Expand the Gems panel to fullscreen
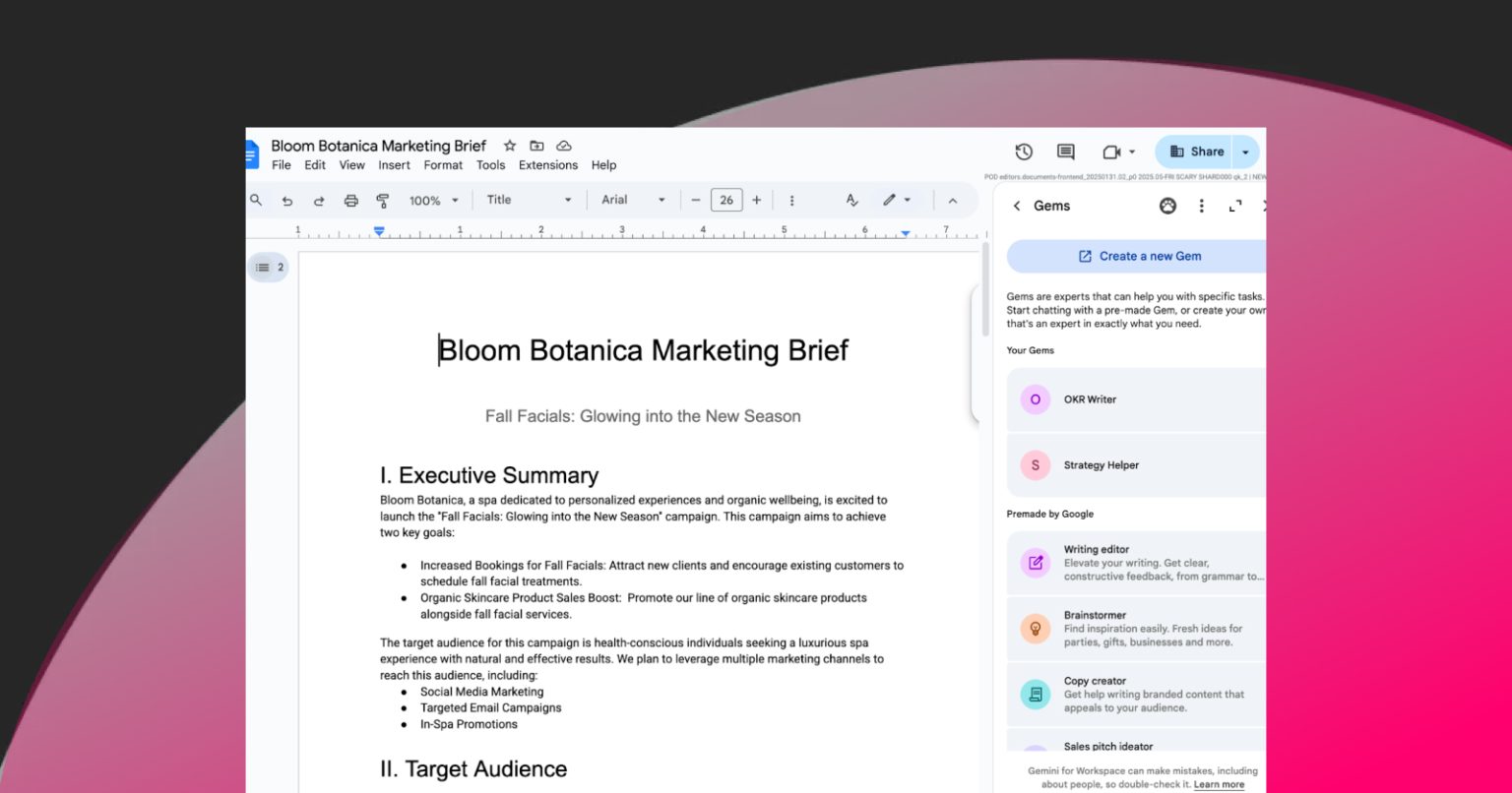Image resolution: width=1512 pixels, height=793 pixels. [1235, 206]
